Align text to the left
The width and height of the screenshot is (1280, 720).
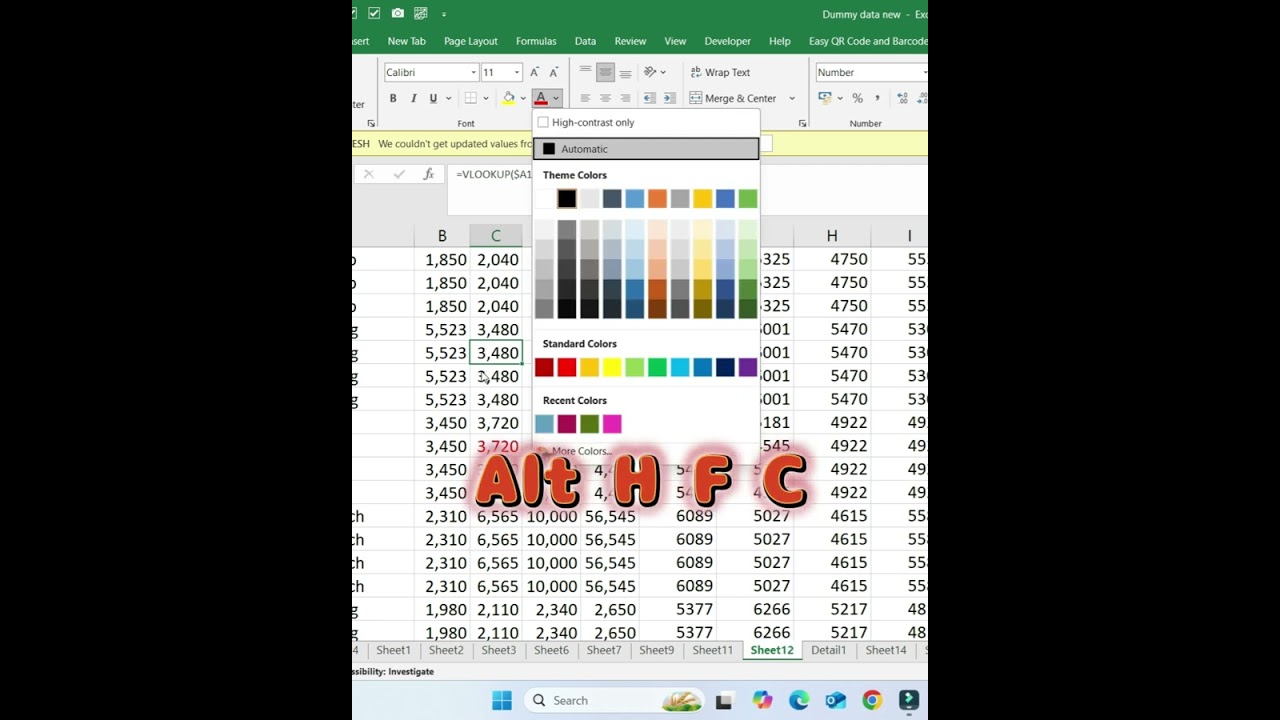point(585,98)
